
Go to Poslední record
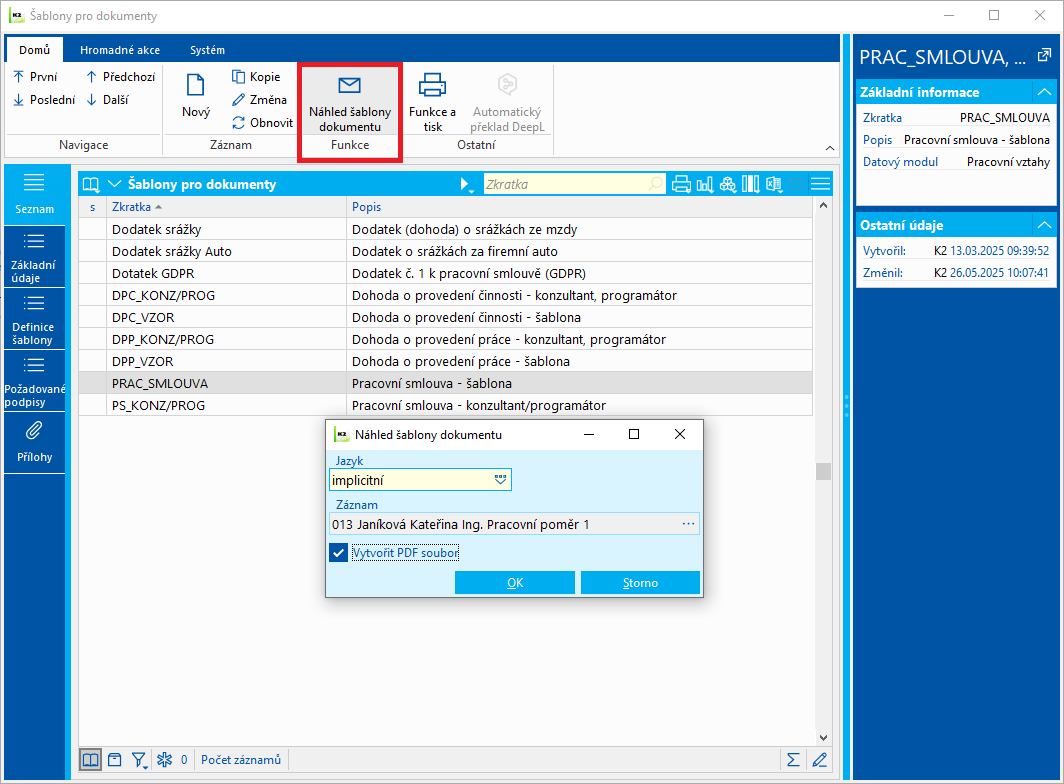(43, 100)
